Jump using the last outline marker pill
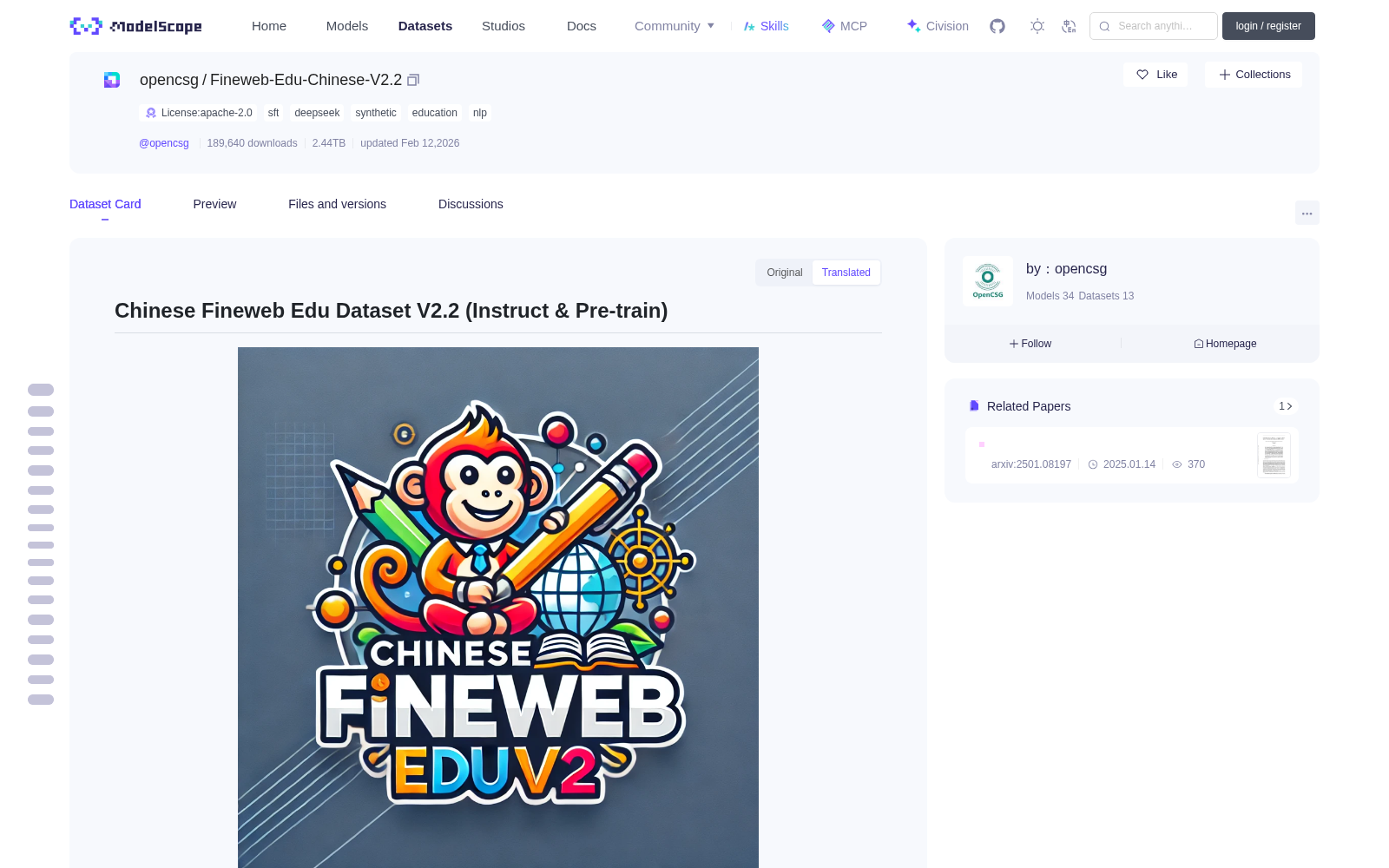The image size is (1389, 868). 41,700
